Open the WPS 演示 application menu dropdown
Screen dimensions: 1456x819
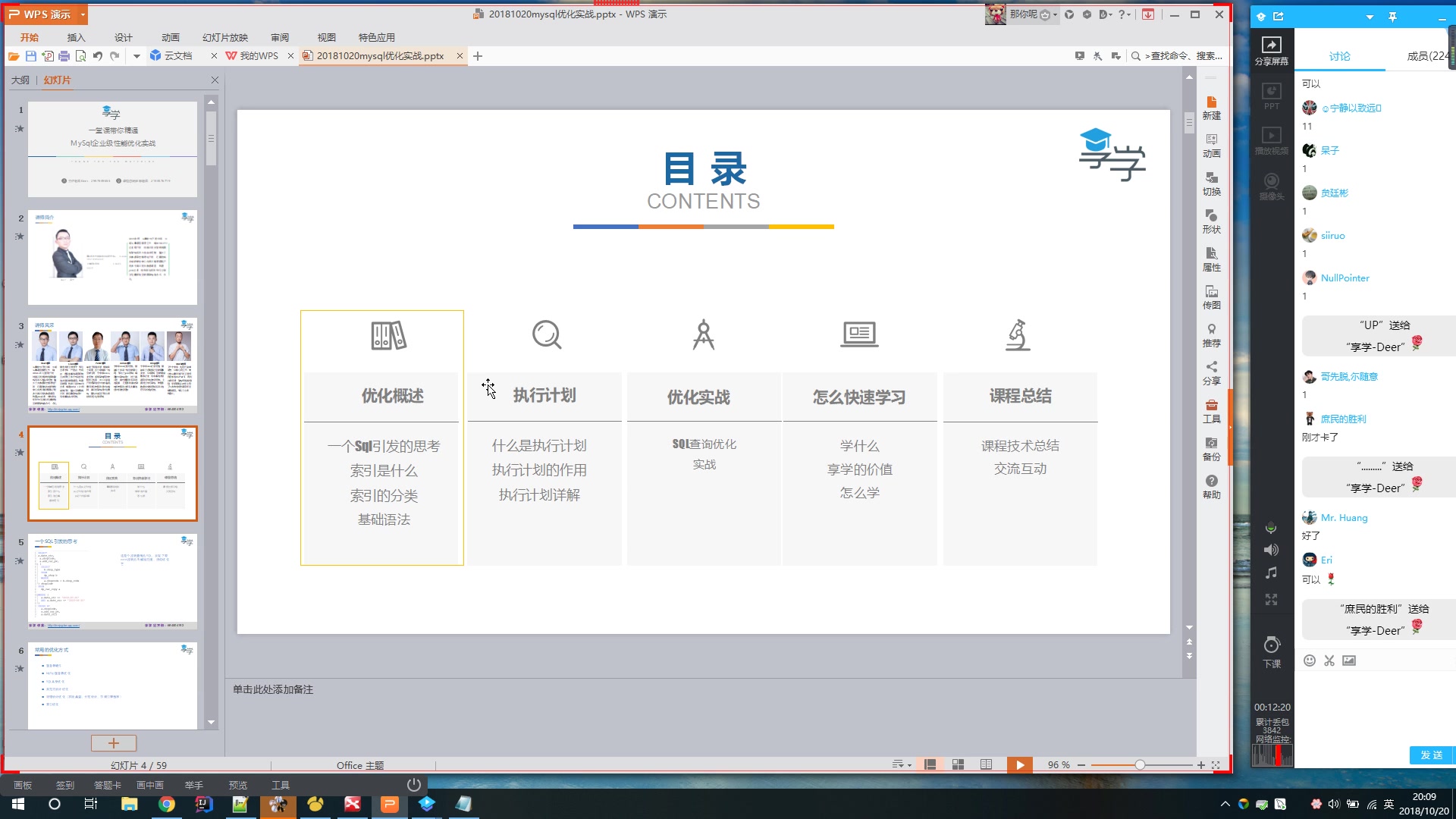pos(83,14)
